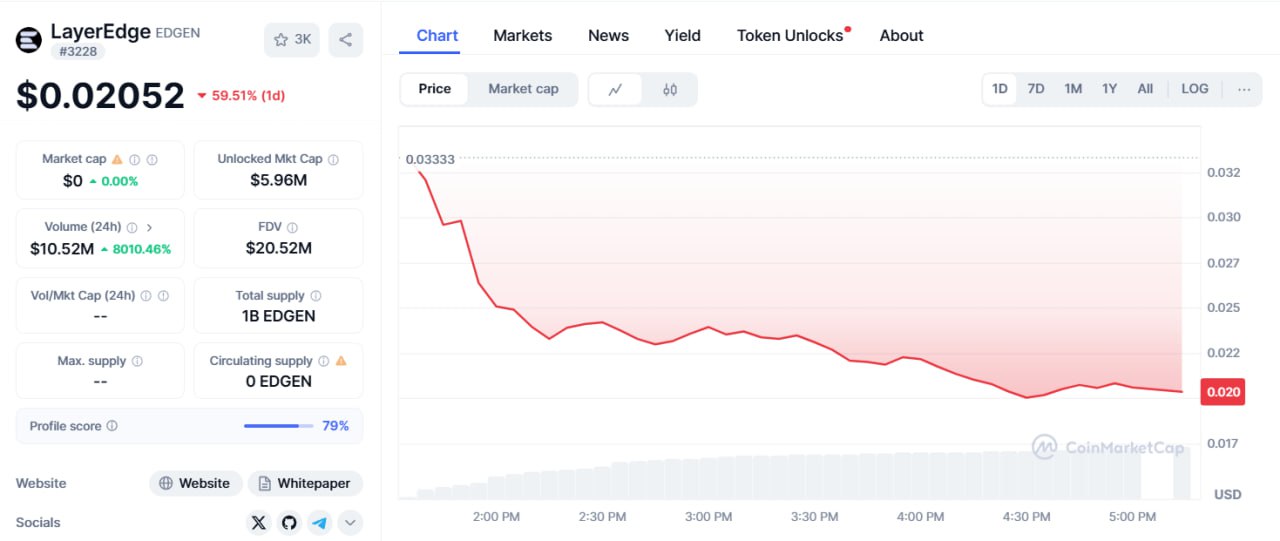1280x541 pixels.
Task: Click the 1B EDGEN total supply value
Action: click(278, 316)
